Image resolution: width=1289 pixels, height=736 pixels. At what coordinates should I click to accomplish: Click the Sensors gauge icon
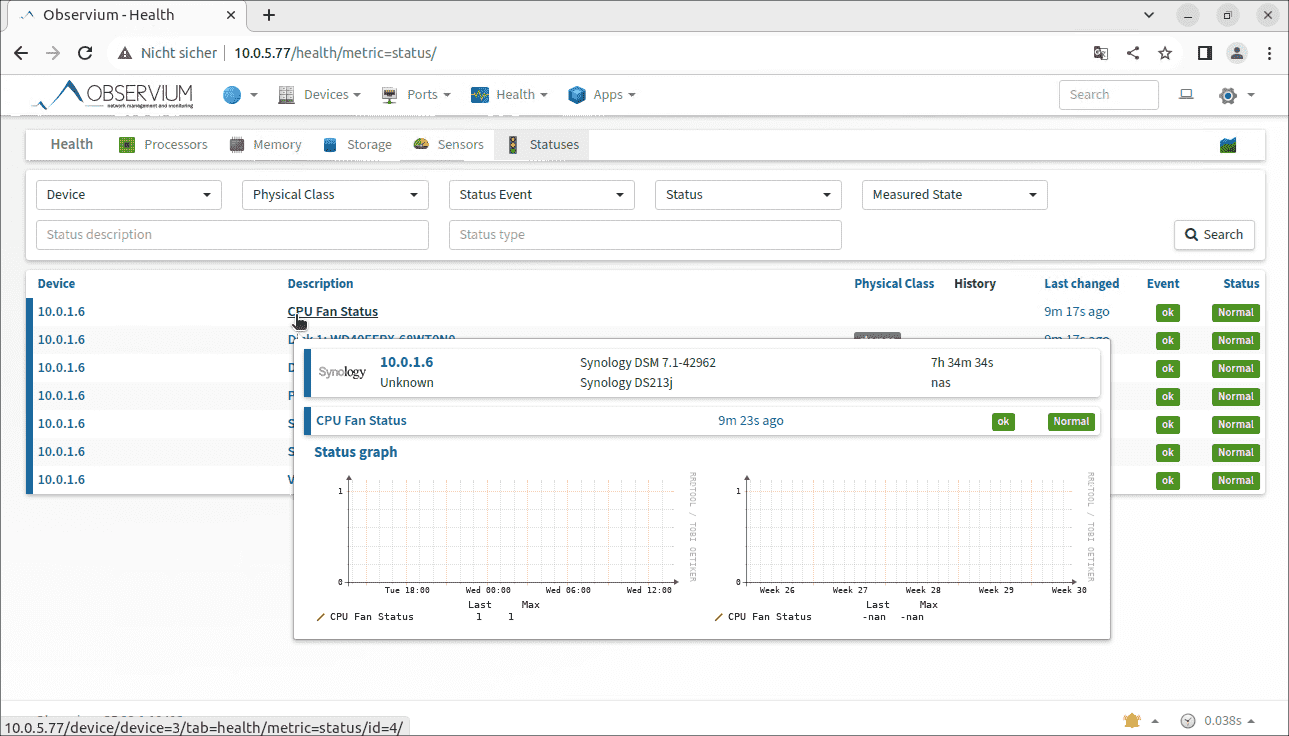(x=421, y=144)
